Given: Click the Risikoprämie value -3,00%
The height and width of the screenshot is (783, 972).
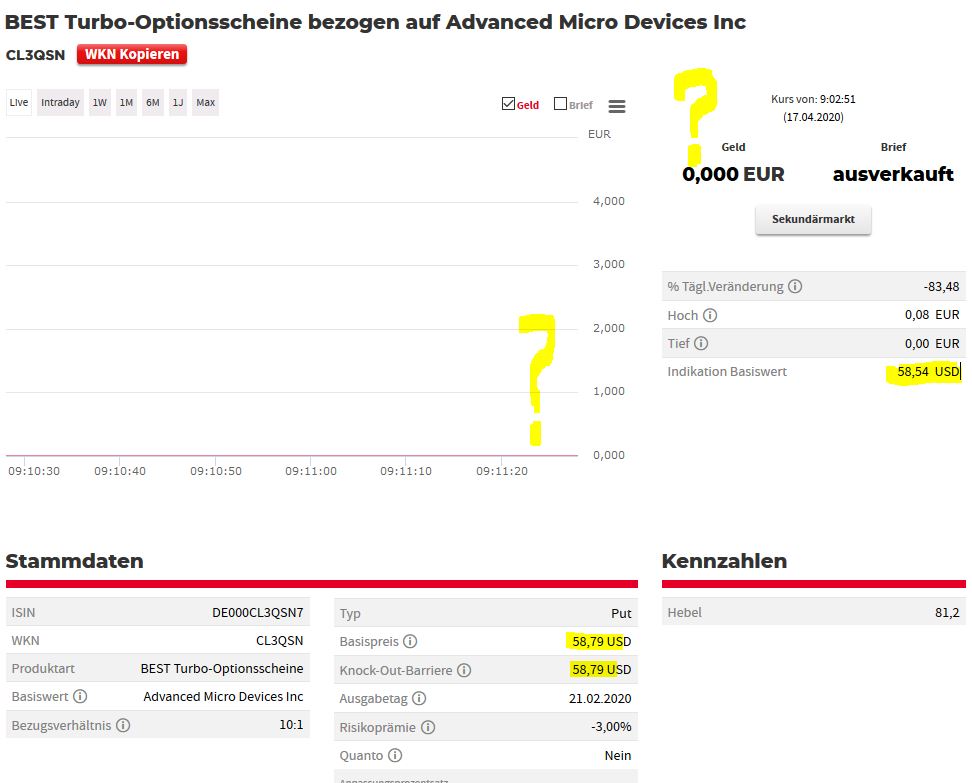Looking at the screenshot, I should (611, 727).
